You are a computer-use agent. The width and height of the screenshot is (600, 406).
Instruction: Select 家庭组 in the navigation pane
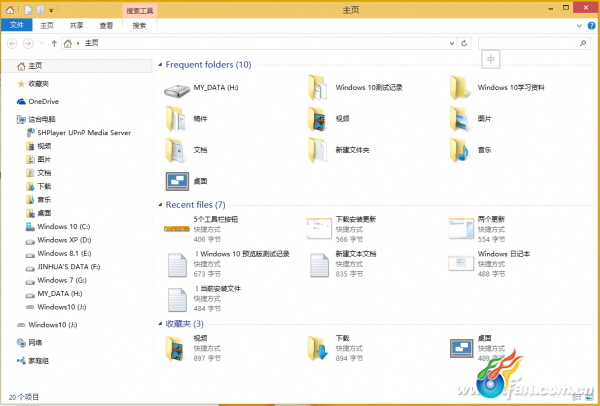[33, 360]
